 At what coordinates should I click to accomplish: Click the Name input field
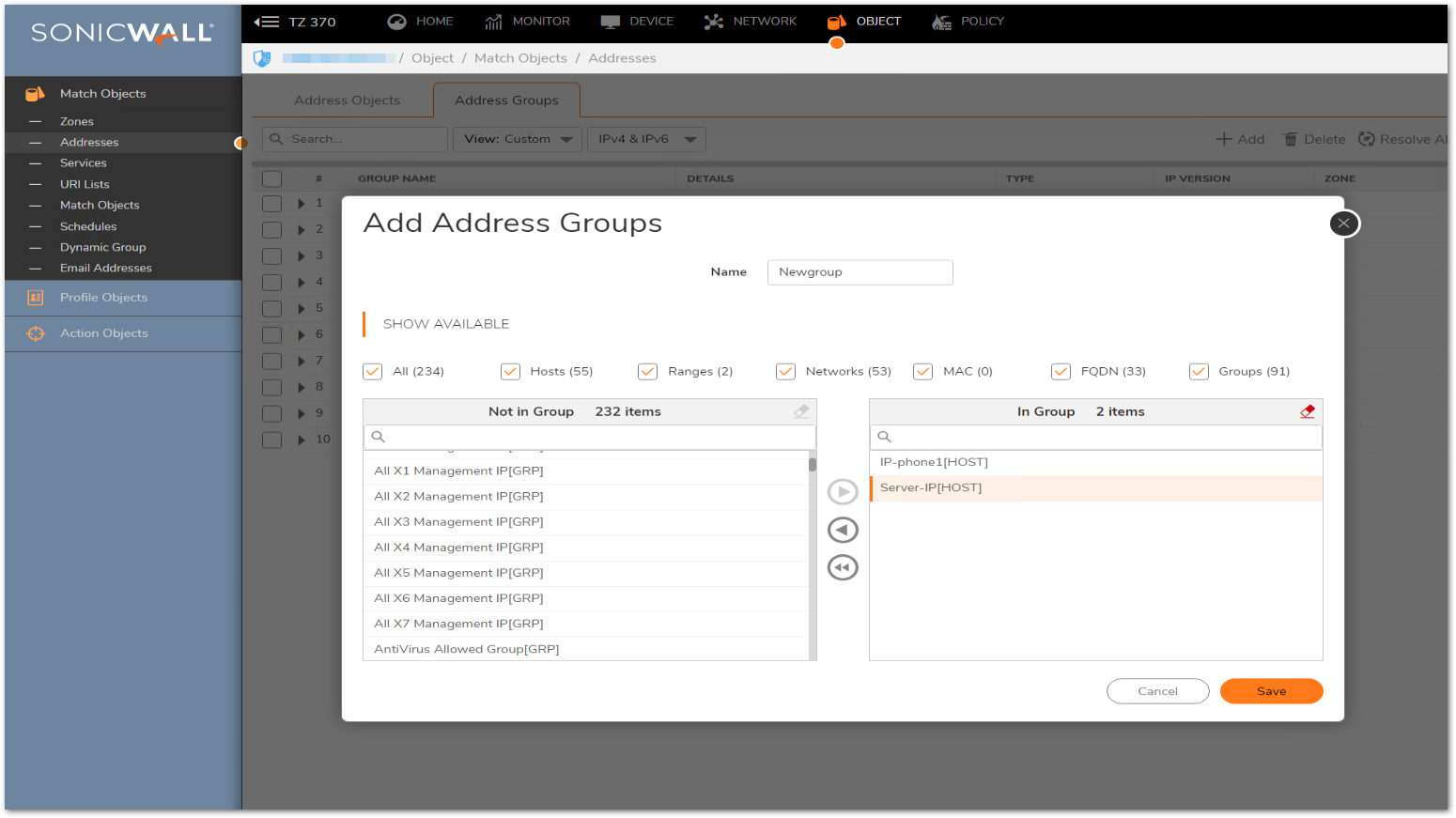click(860, 272)
